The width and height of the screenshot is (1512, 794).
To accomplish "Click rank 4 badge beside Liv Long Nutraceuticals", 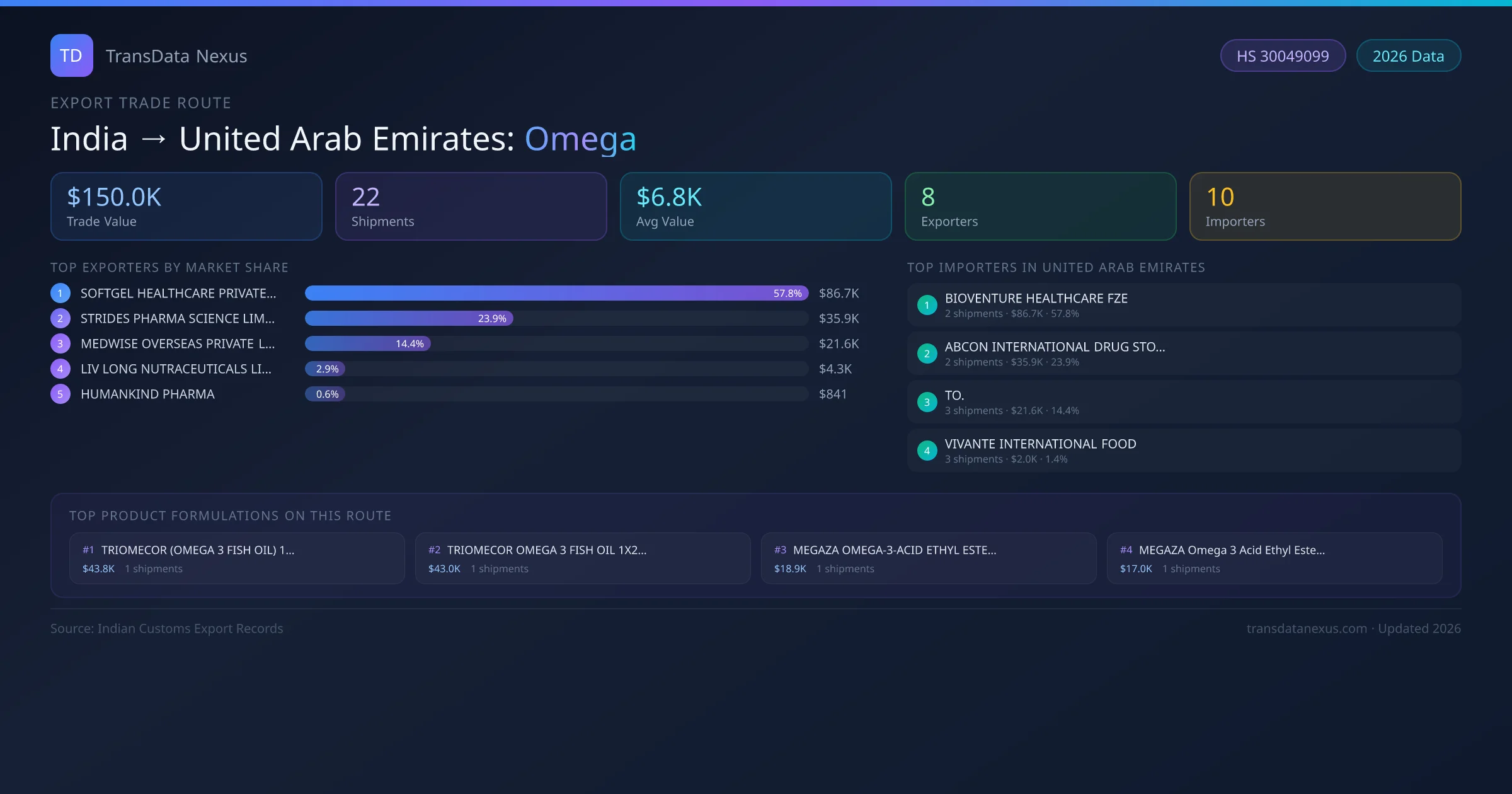I will click(x=60, y=369).
